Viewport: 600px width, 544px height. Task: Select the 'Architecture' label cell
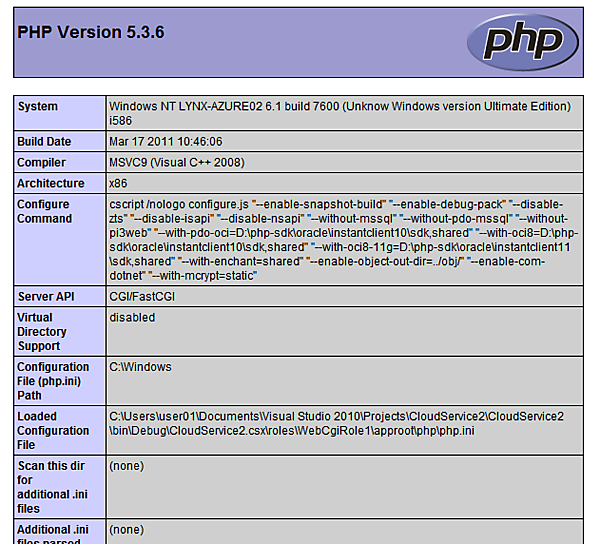coord(60,183)
